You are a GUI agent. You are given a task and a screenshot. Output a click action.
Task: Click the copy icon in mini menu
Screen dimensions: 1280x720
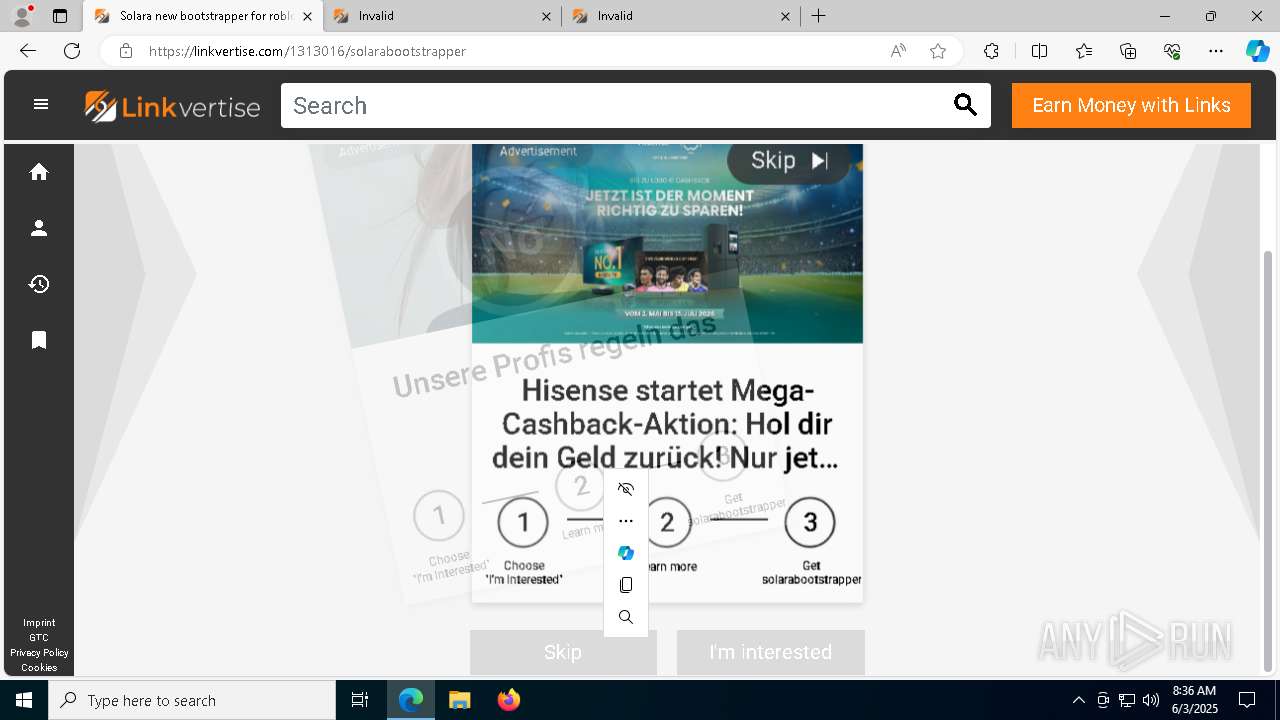point(626,585)
